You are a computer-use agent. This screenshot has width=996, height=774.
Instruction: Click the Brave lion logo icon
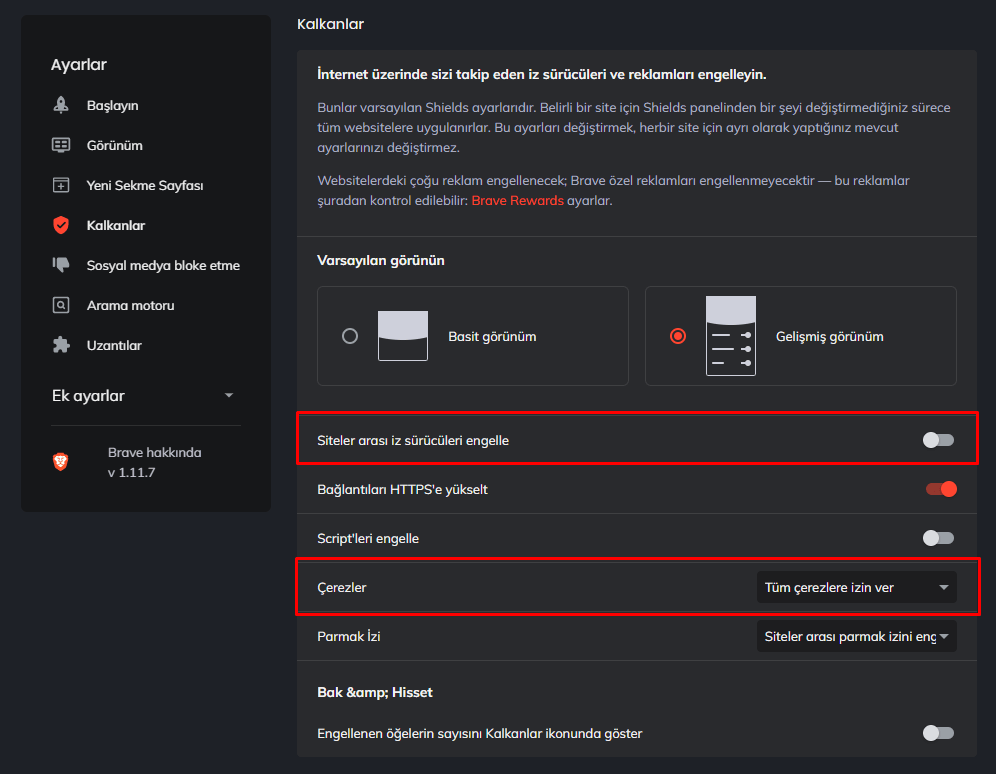click(61, 462)
